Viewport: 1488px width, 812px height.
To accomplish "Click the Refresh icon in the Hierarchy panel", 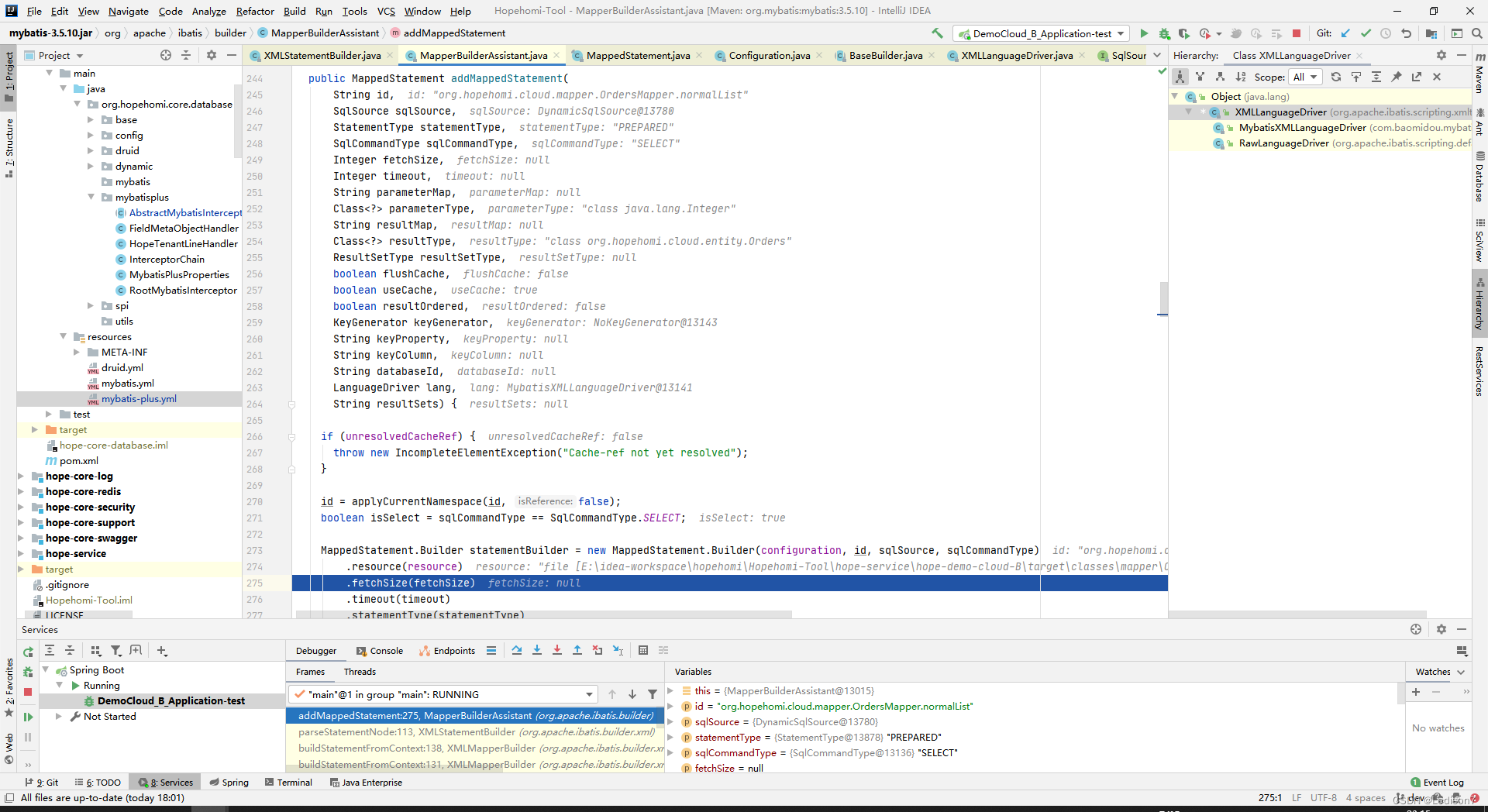I will pos(1336,77).
